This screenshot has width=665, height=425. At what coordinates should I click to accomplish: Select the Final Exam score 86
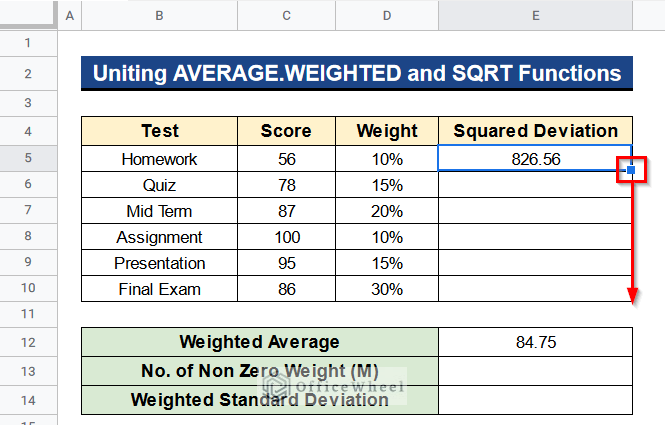click(287, 289)
